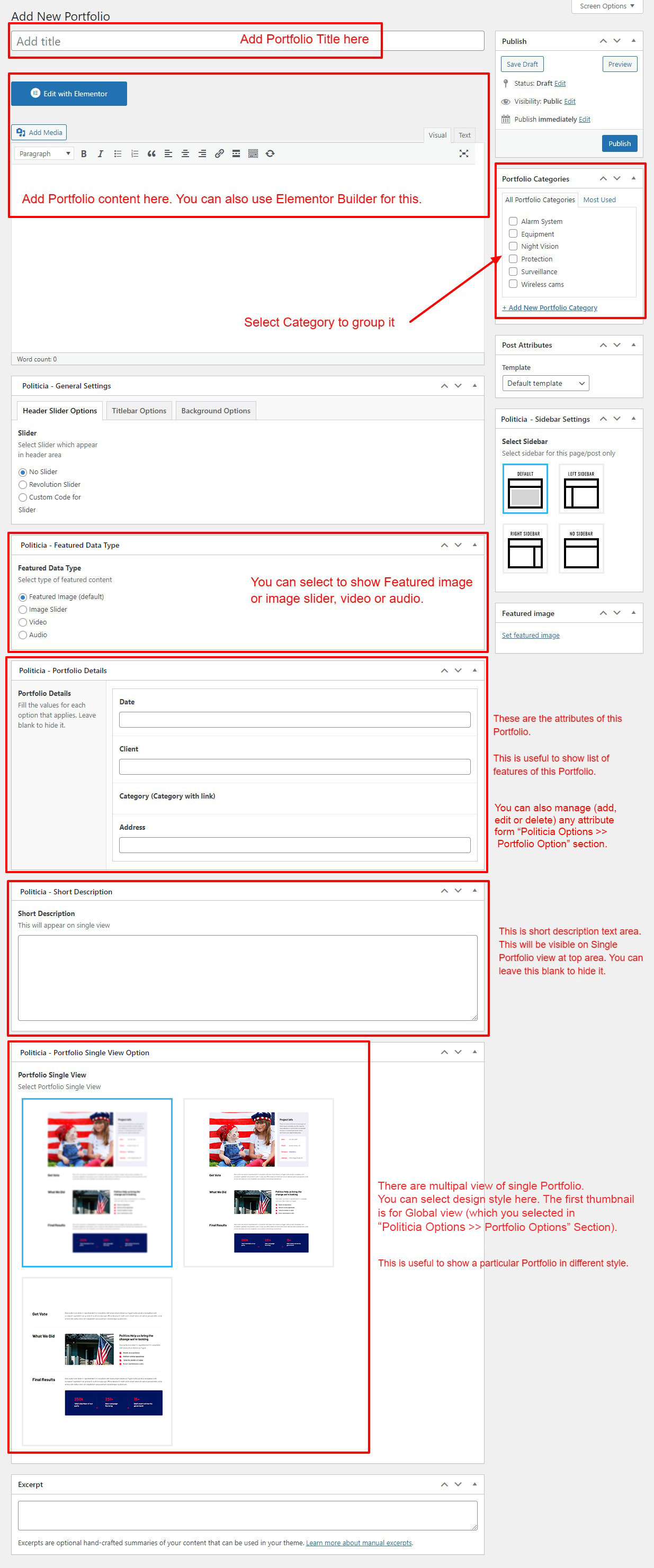Open the Default template dropdown
This screenshot has height=1568, width=654.
coord(545,384)
